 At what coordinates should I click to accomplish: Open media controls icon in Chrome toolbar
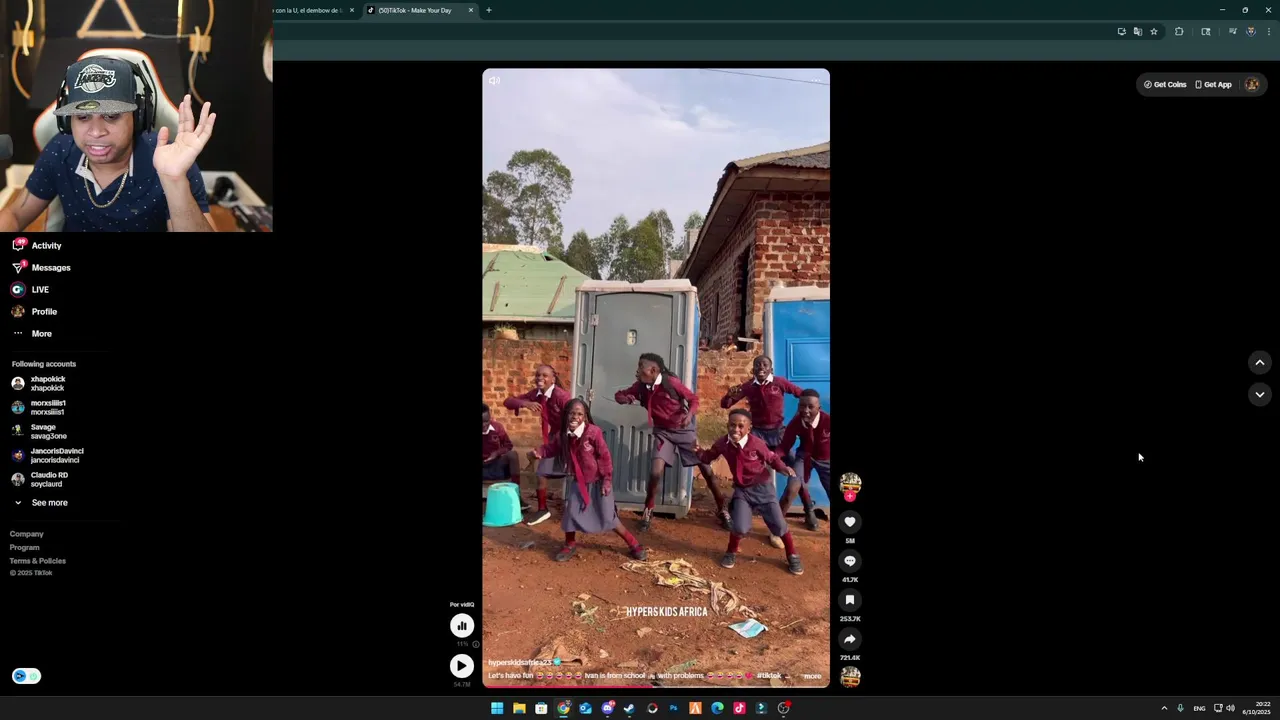(1232, 31)
